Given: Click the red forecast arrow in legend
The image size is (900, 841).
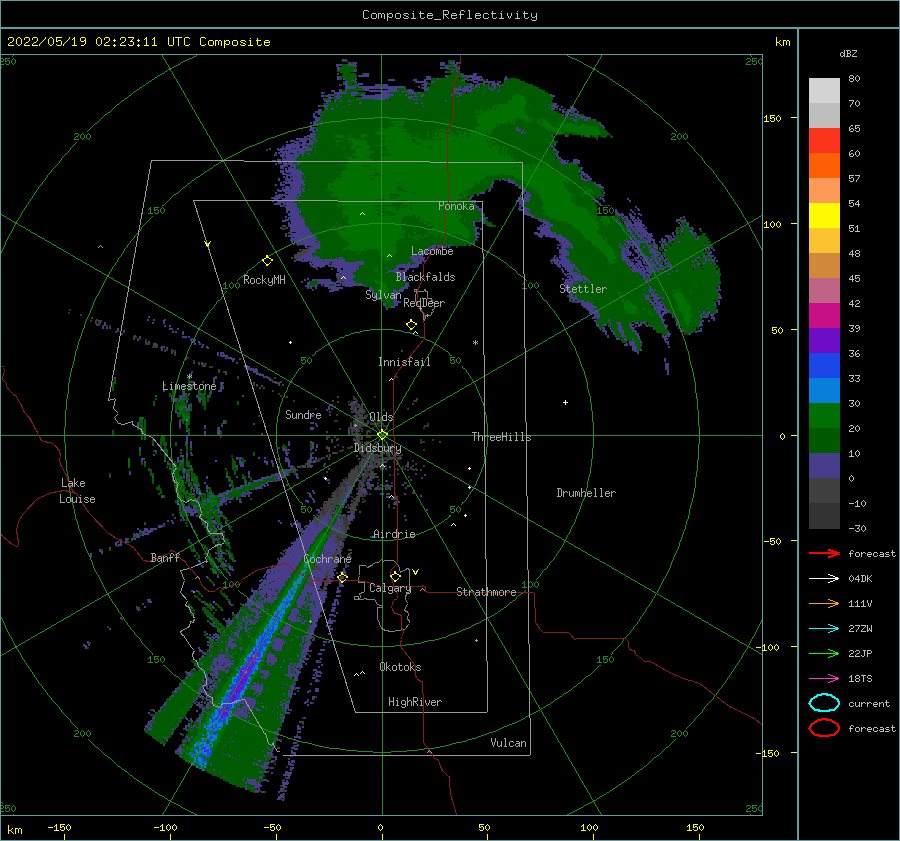Looking at the screenshot, I should click(x=824, y=553).
